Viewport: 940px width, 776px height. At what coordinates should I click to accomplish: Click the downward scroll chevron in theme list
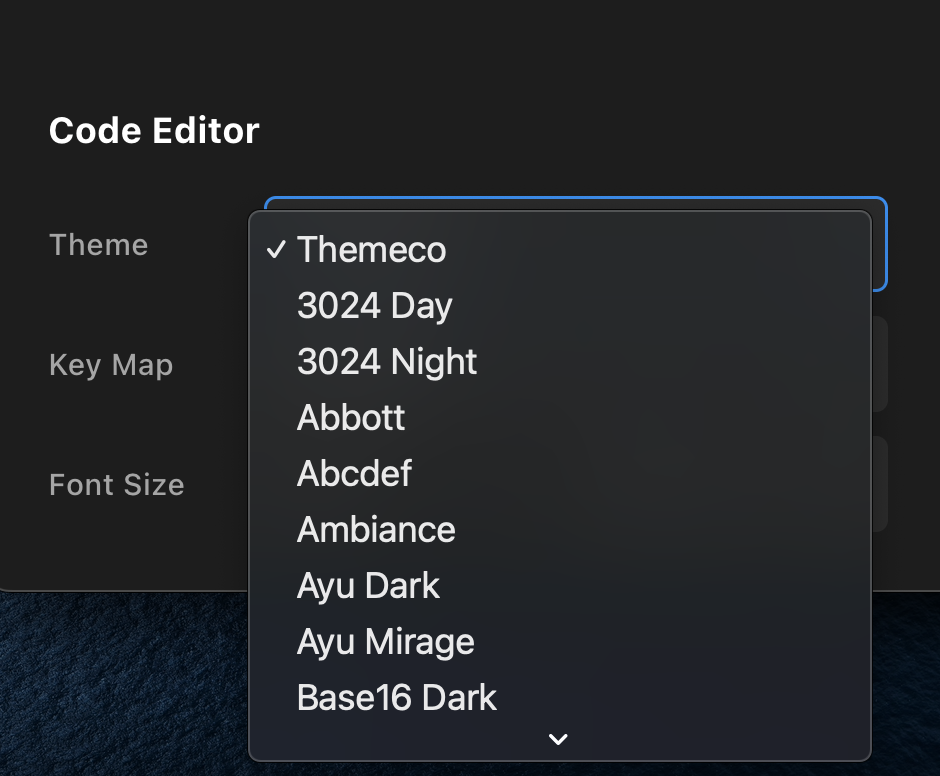[x=558, y=739]
